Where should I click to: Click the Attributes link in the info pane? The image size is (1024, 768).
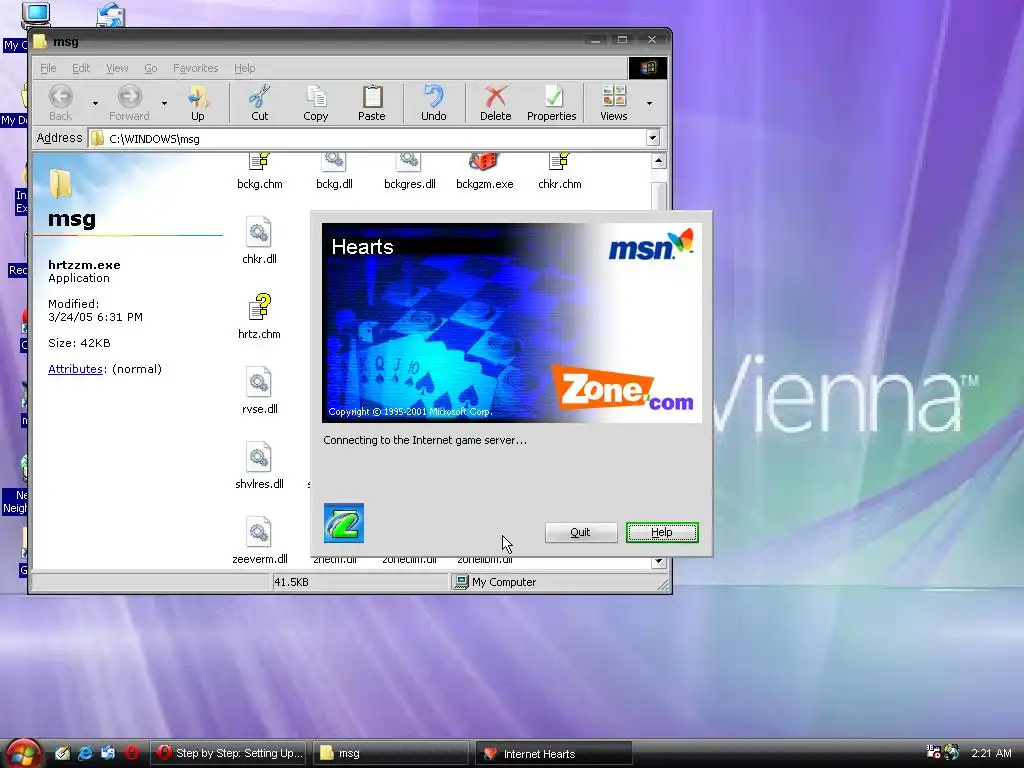coord(75,369)
